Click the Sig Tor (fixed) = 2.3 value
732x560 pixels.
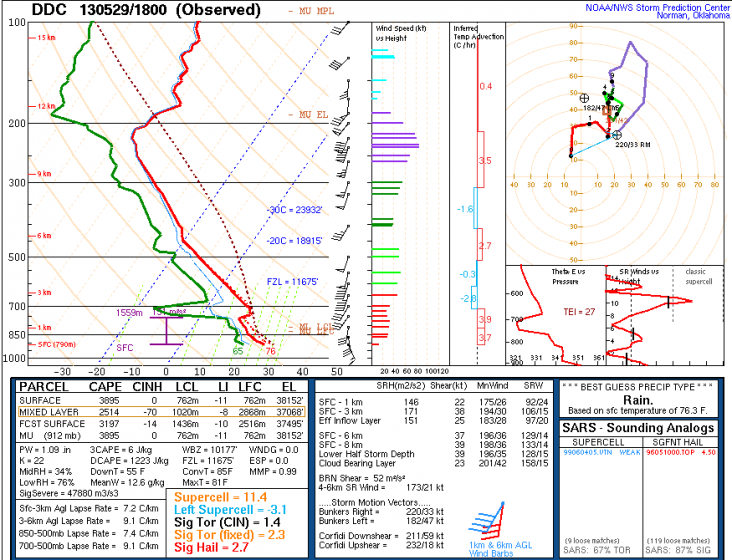point(229,535)
